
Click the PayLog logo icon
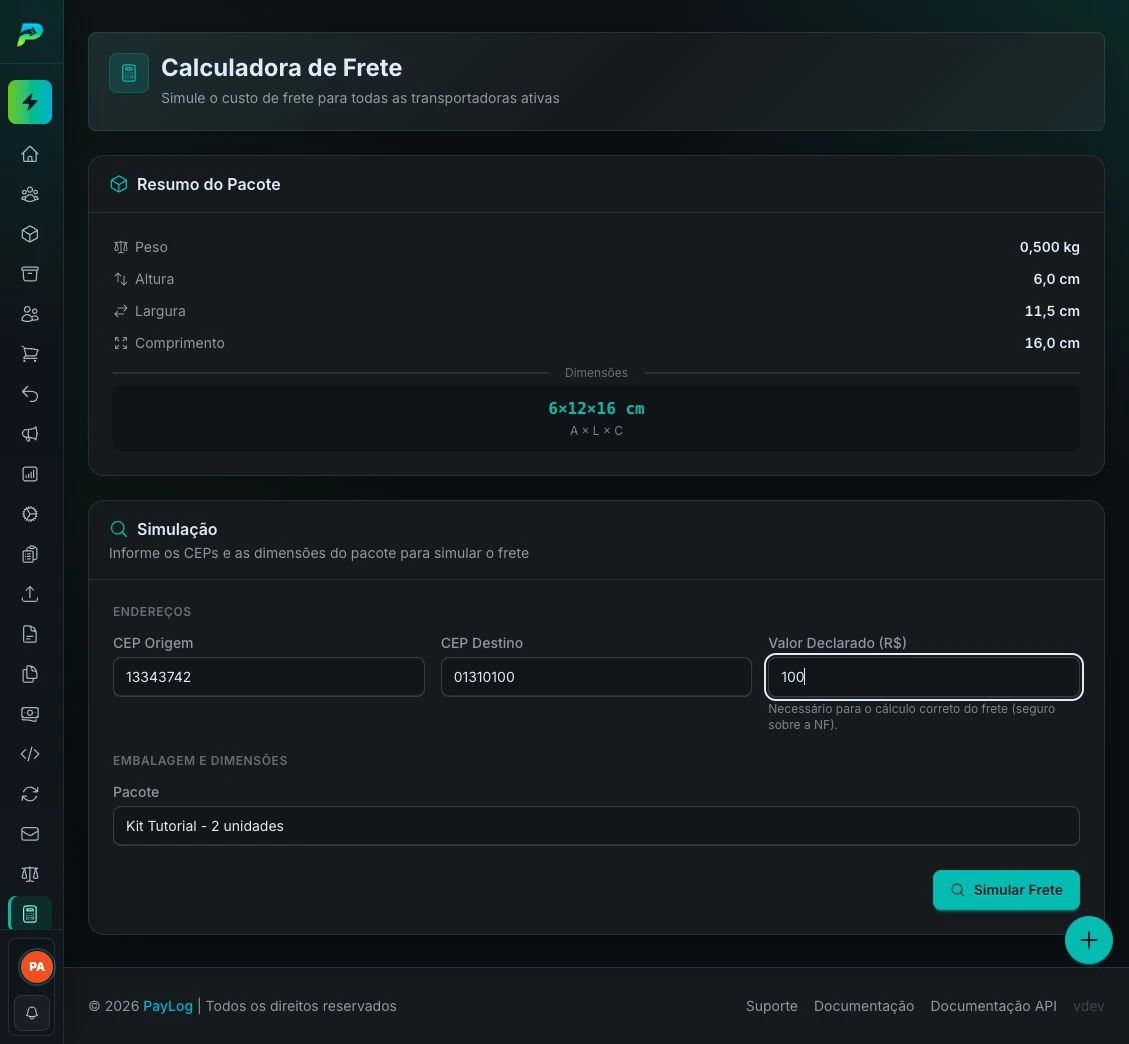[x=30, y=34]
